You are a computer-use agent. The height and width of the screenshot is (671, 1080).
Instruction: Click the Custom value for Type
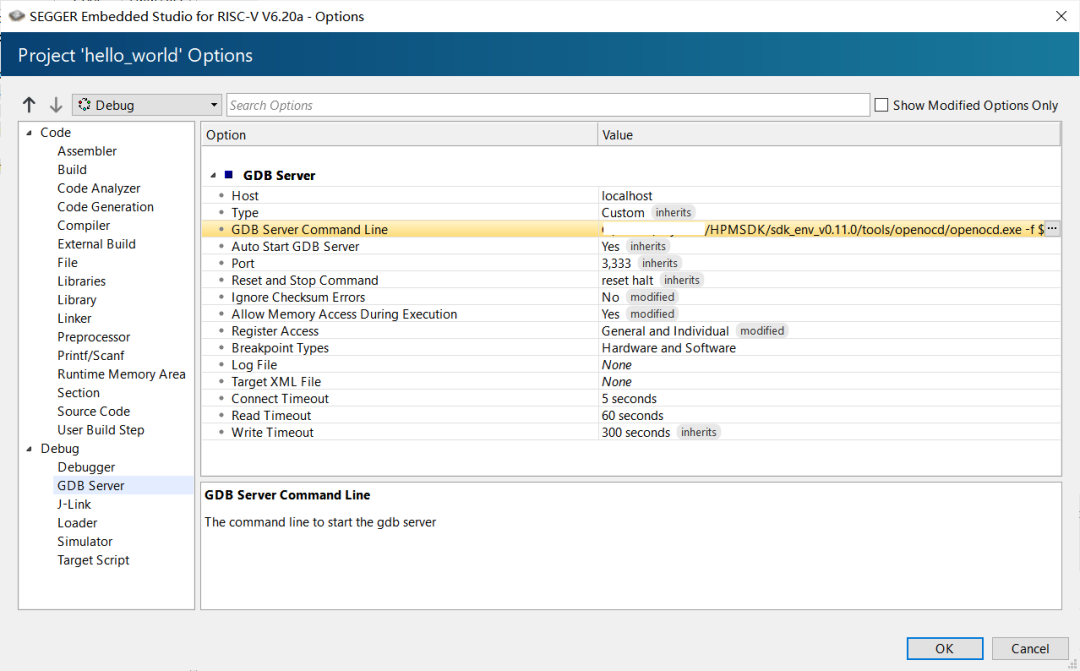[623, 212]
